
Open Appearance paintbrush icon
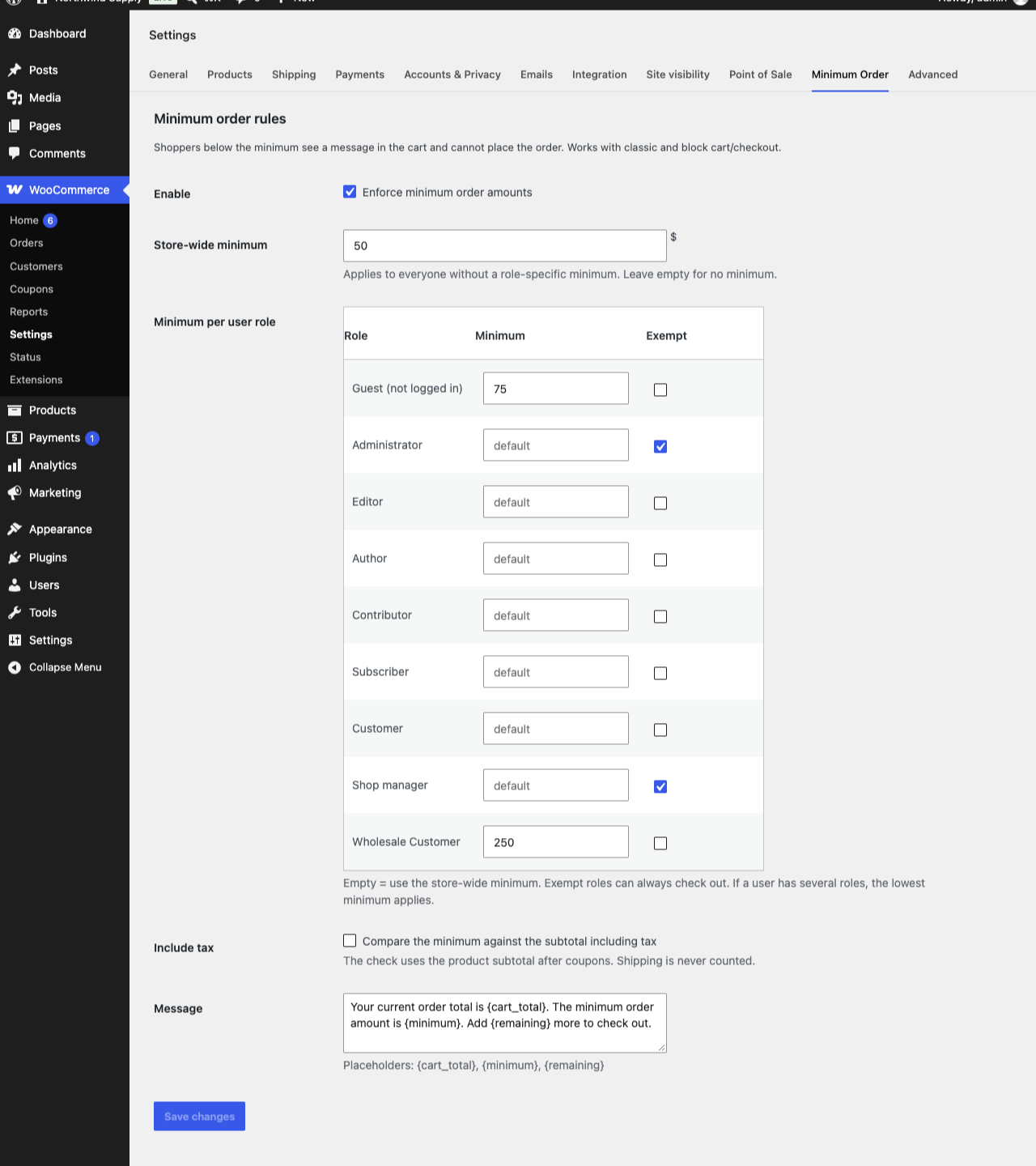15,530
